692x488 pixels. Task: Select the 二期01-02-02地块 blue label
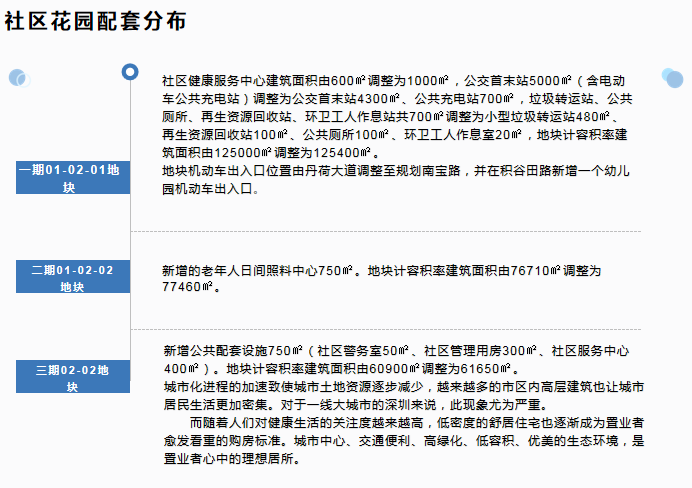[x=73, y=278]
